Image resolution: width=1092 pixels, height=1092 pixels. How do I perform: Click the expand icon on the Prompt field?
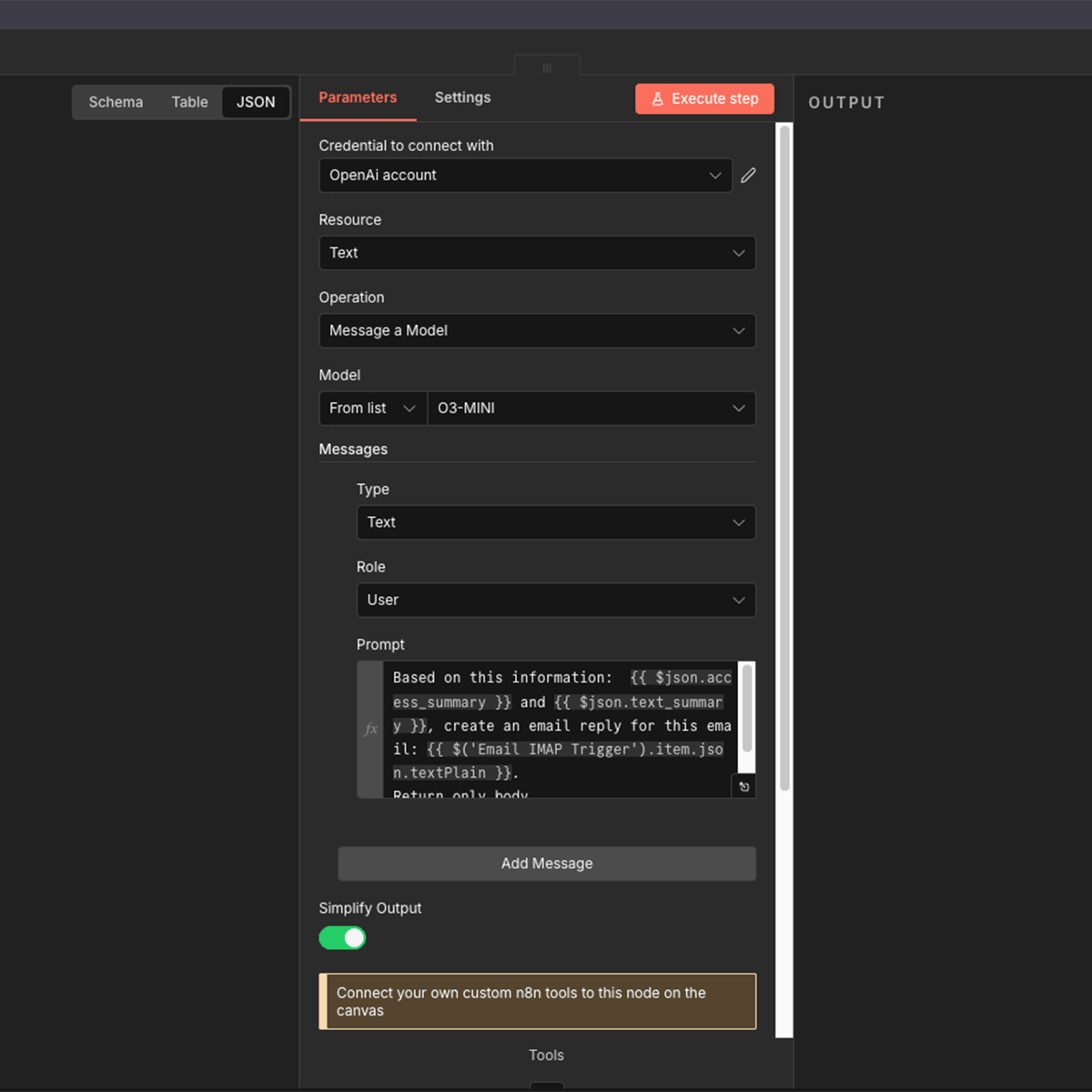[744, 786]
